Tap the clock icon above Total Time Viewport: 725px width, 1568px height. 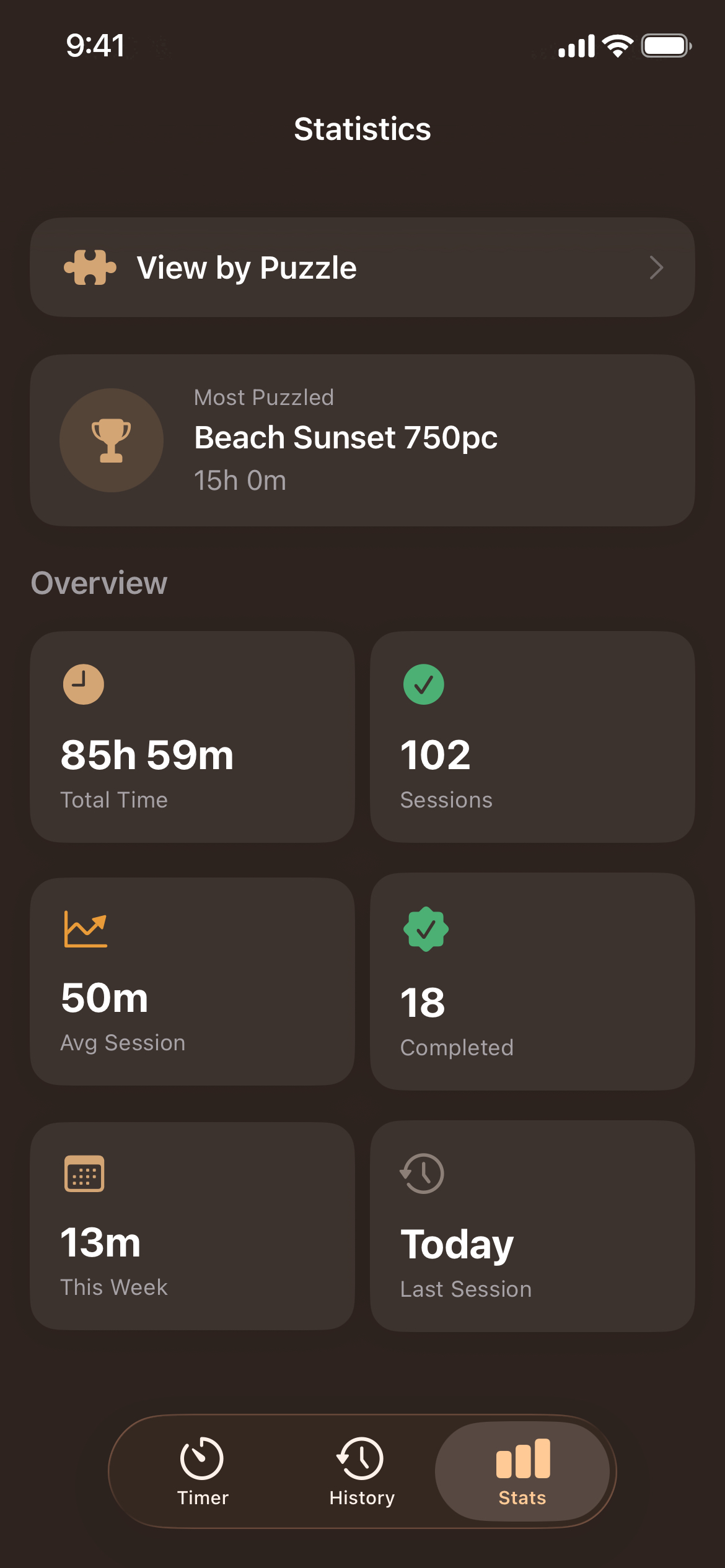pos(84,684)
